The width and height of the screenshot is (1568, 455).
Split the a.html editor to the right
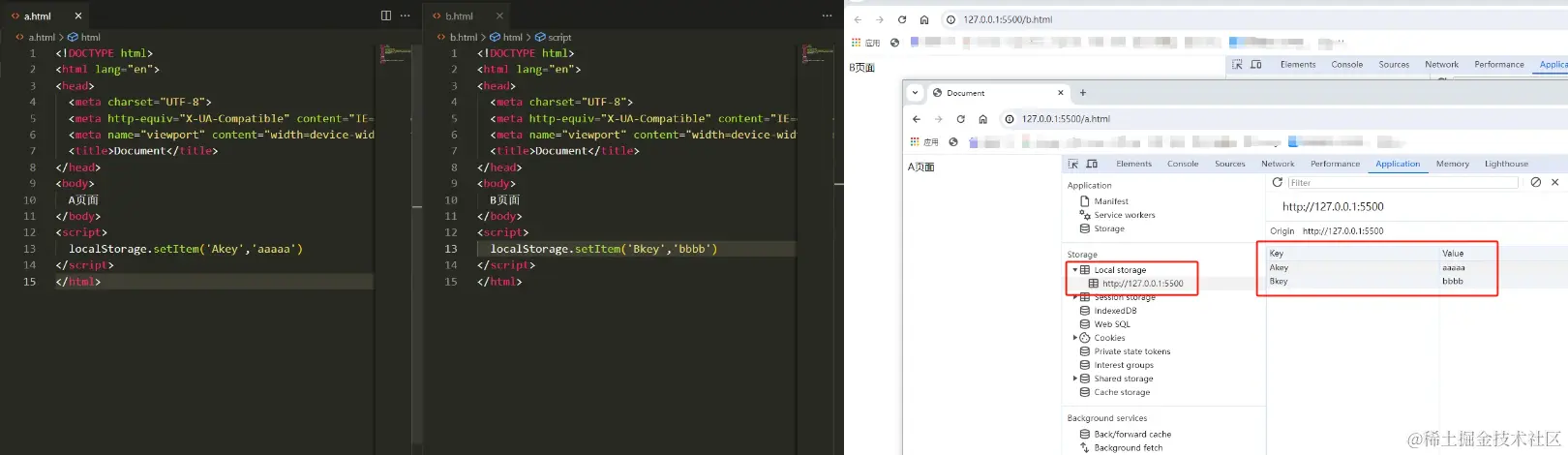(386, 15)
